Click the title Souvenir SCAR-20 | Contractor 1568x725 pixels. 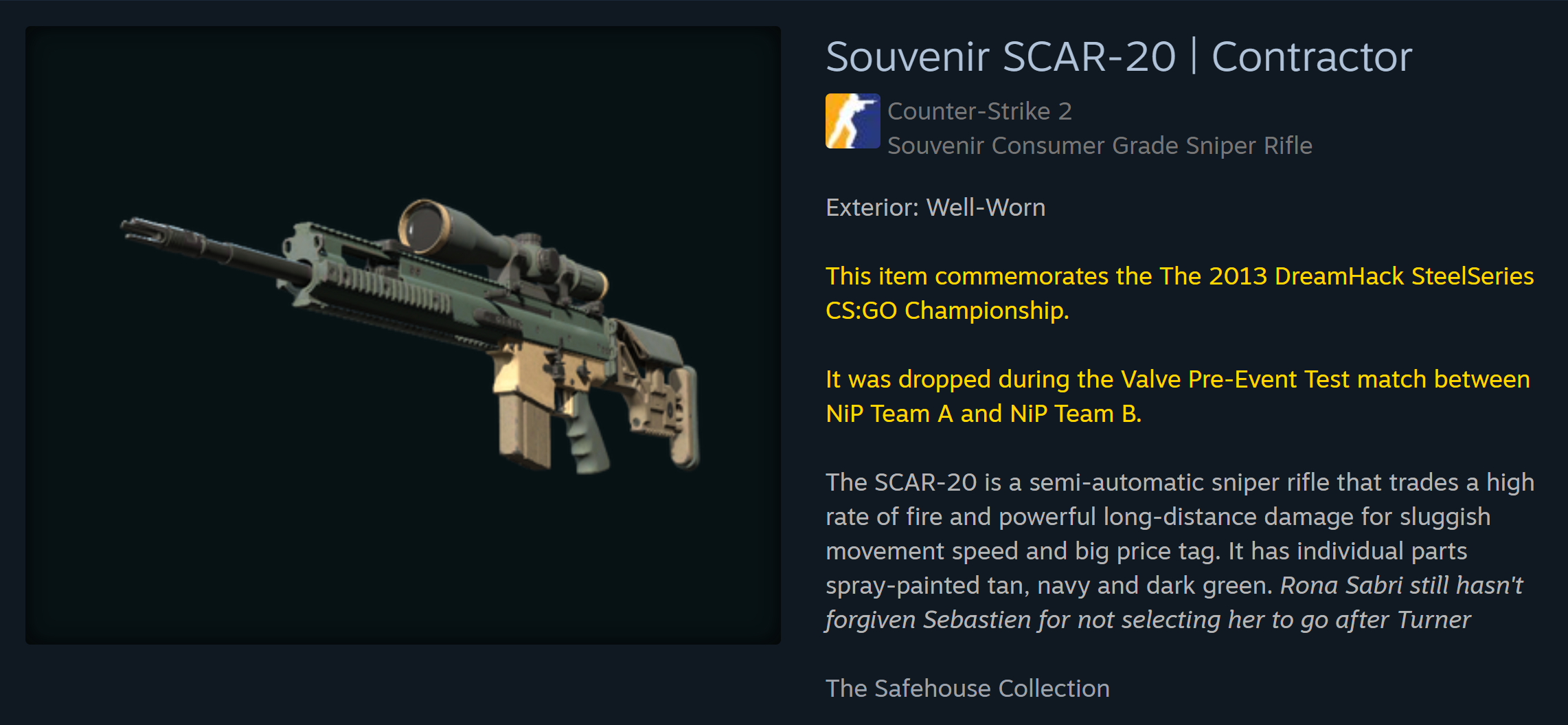pos(1119,56)
